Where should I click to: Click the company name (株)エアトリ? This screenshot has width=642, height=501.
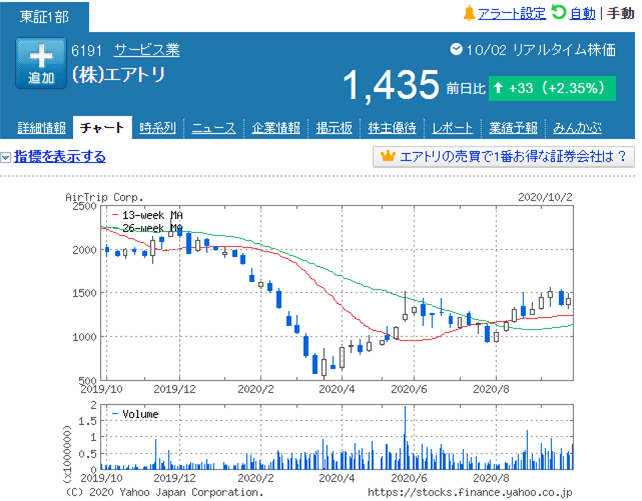(118, 75)
